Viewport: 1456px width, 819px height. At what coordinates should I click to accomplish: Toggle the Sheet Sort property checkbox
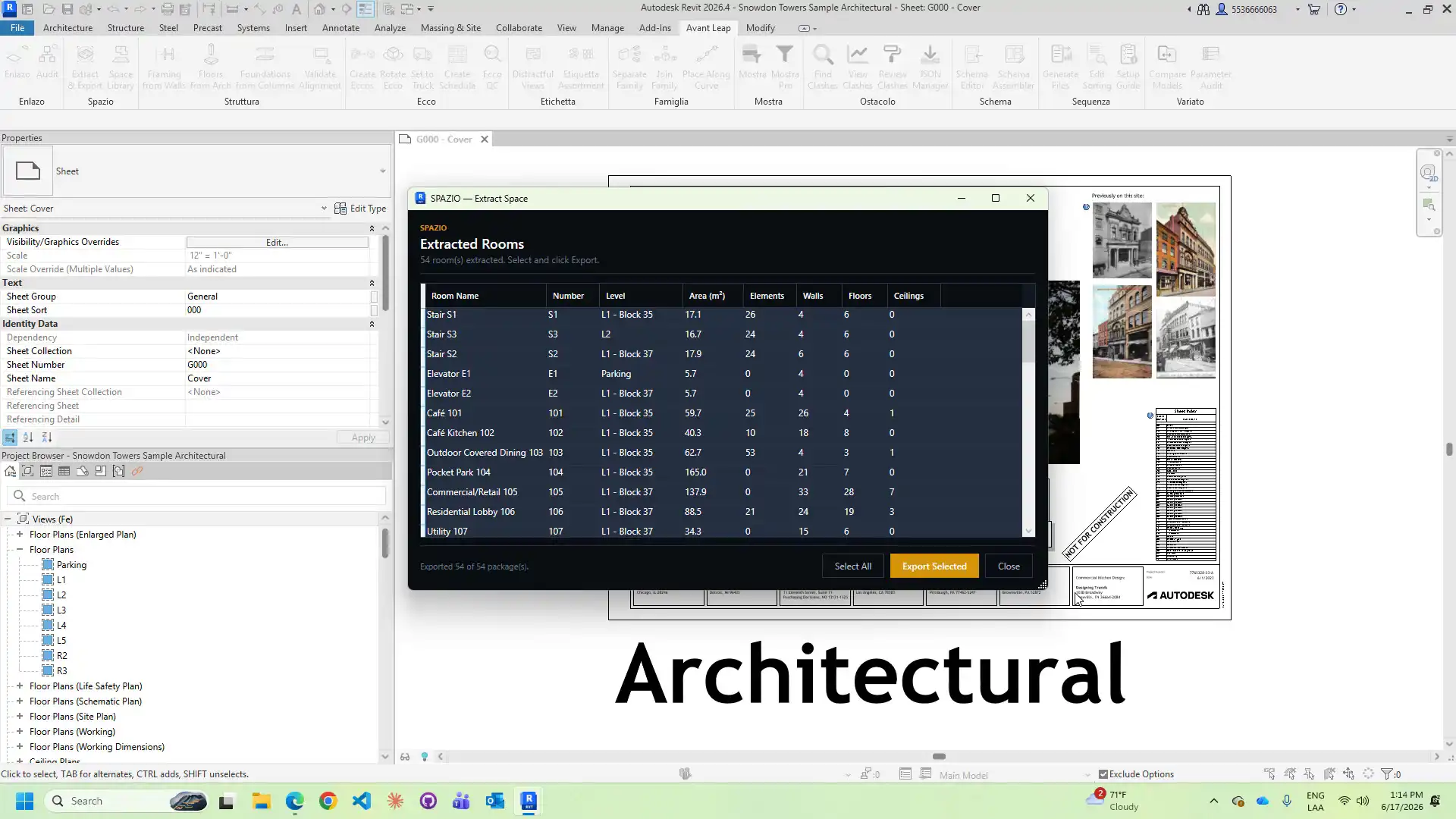click(374, 310)
